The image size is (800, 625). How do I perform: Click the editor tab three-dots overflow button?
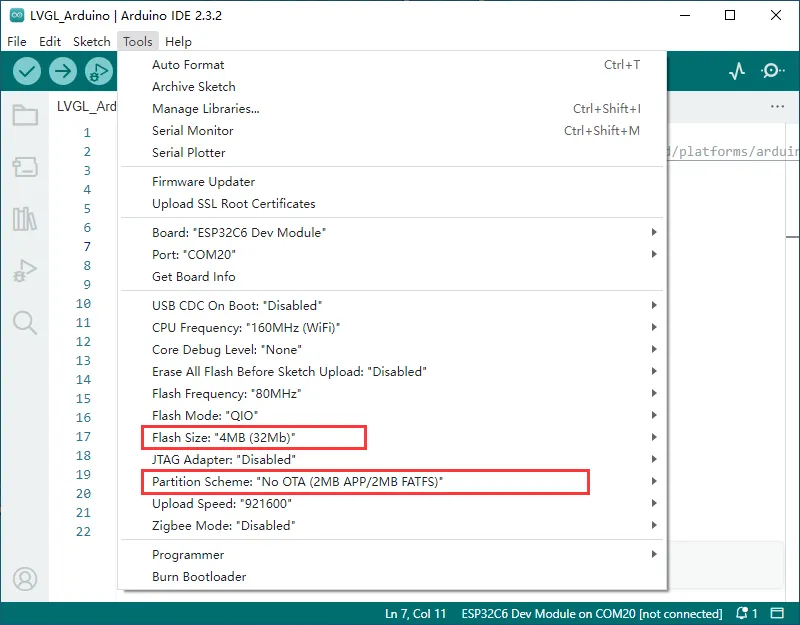777,107
